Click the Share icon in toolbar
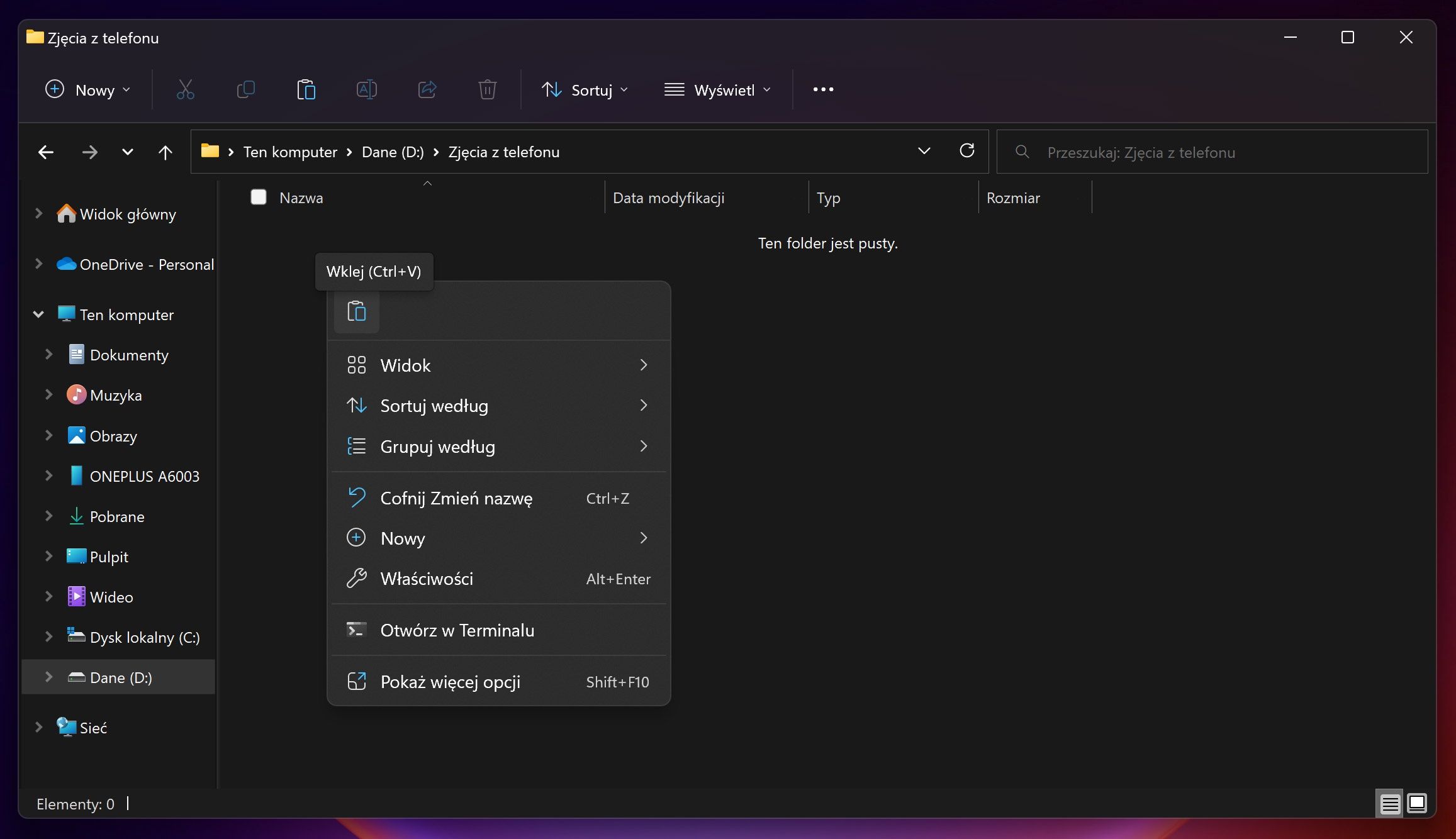Image resolution: width=1456 pixels, height=839 pixels. (x=427, y=90)
